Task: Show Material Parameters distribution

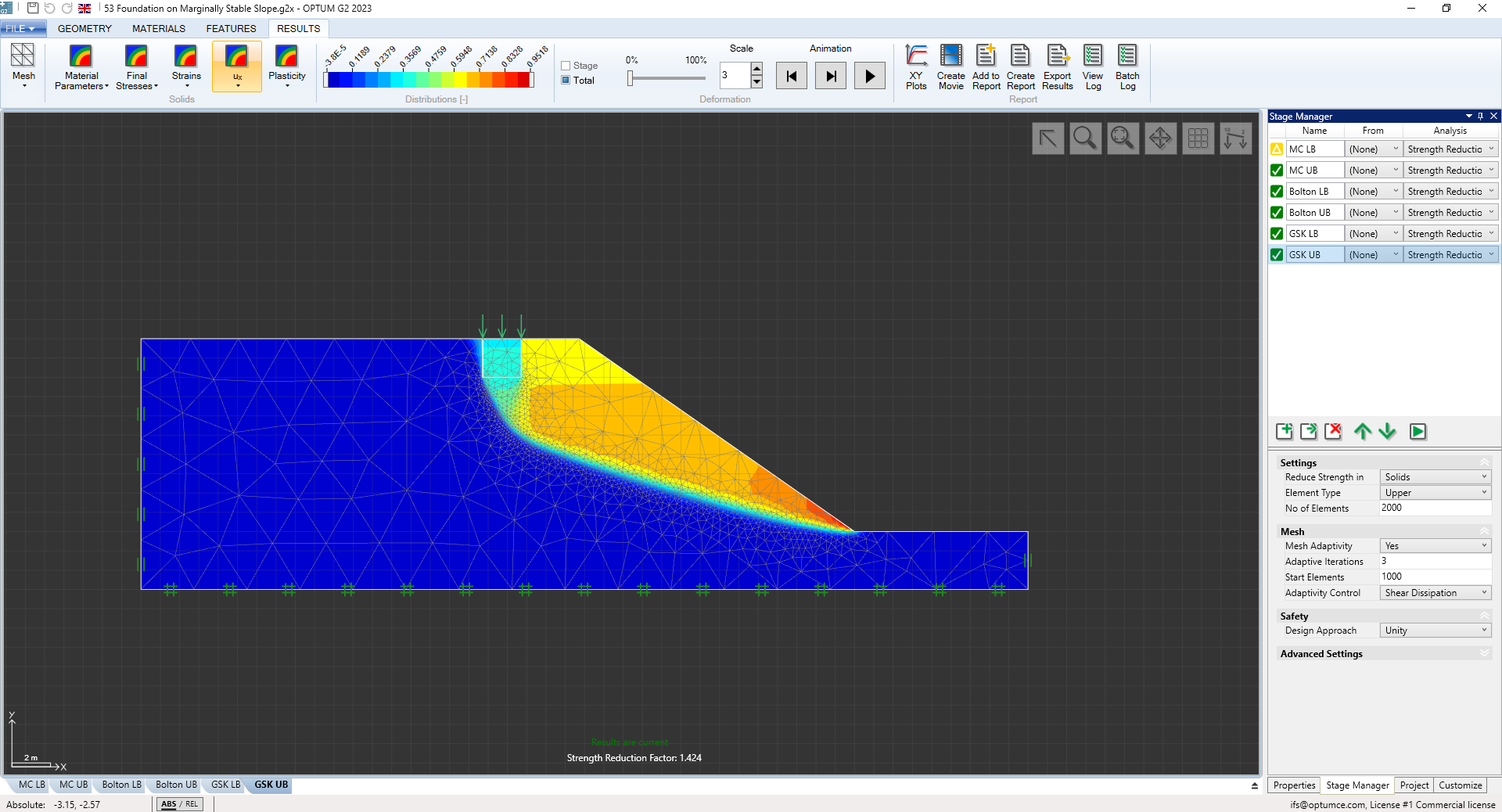Action: (x=81, y=66)
